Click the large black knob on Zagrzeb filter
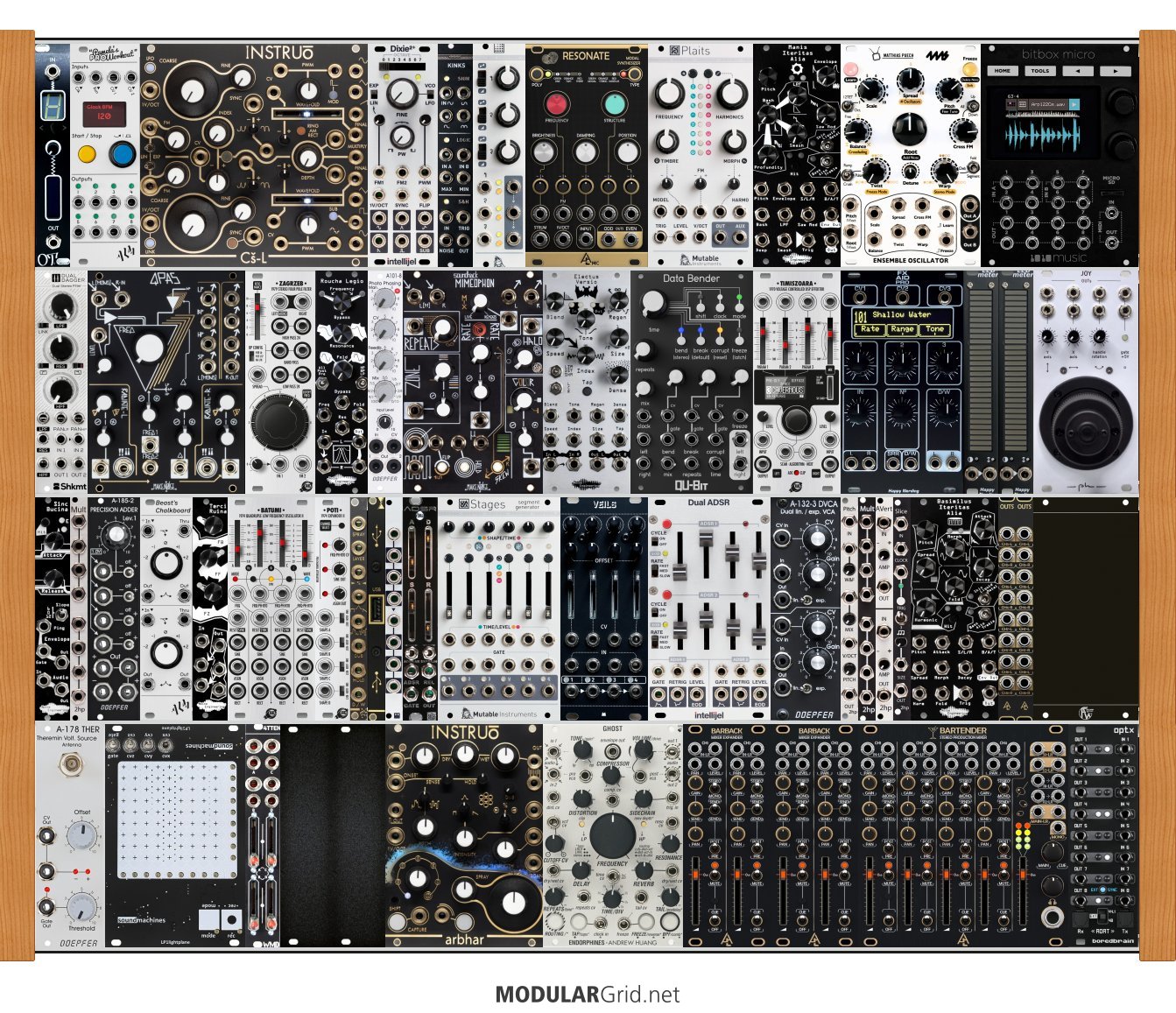The image size is (1176, 1013). 279,421
